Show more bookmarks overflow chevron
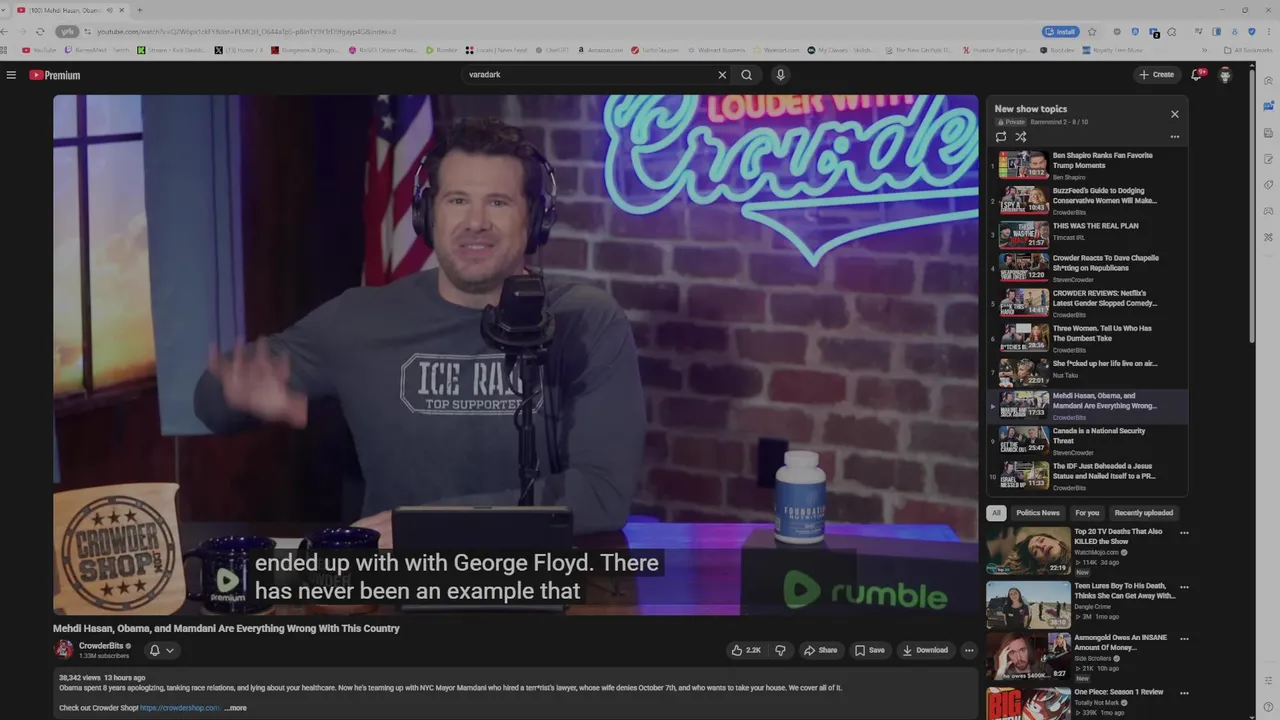Image resolution: width=1280 pixels, height=720 pixels. 1204,50
